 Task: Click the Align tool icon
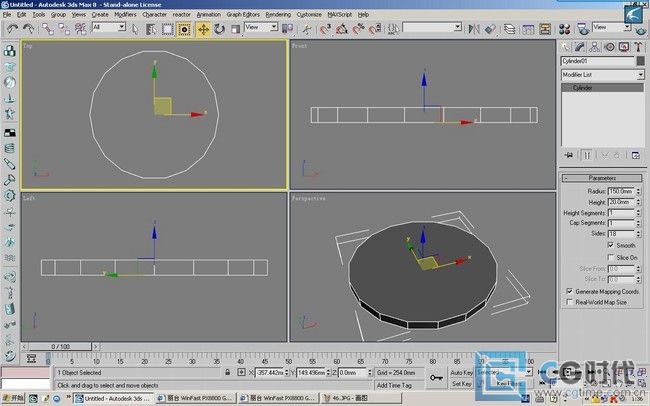[490, 29]
